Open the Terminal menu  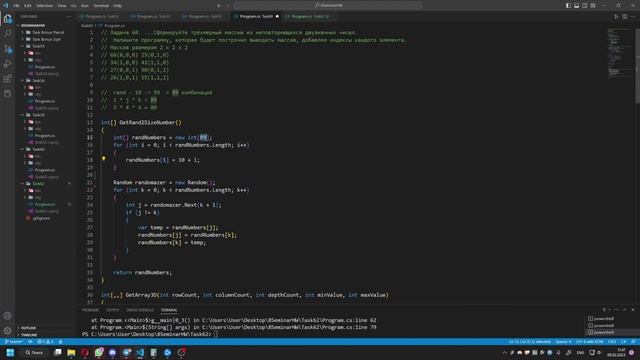coord(101,6)
